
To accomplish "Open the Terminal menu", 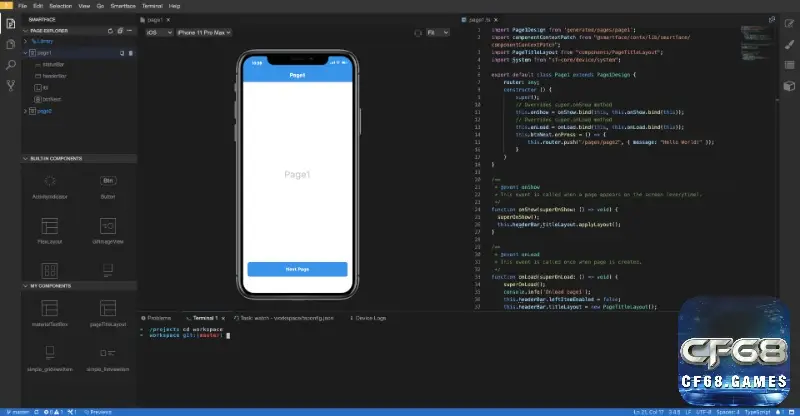I will click(152, 6).
